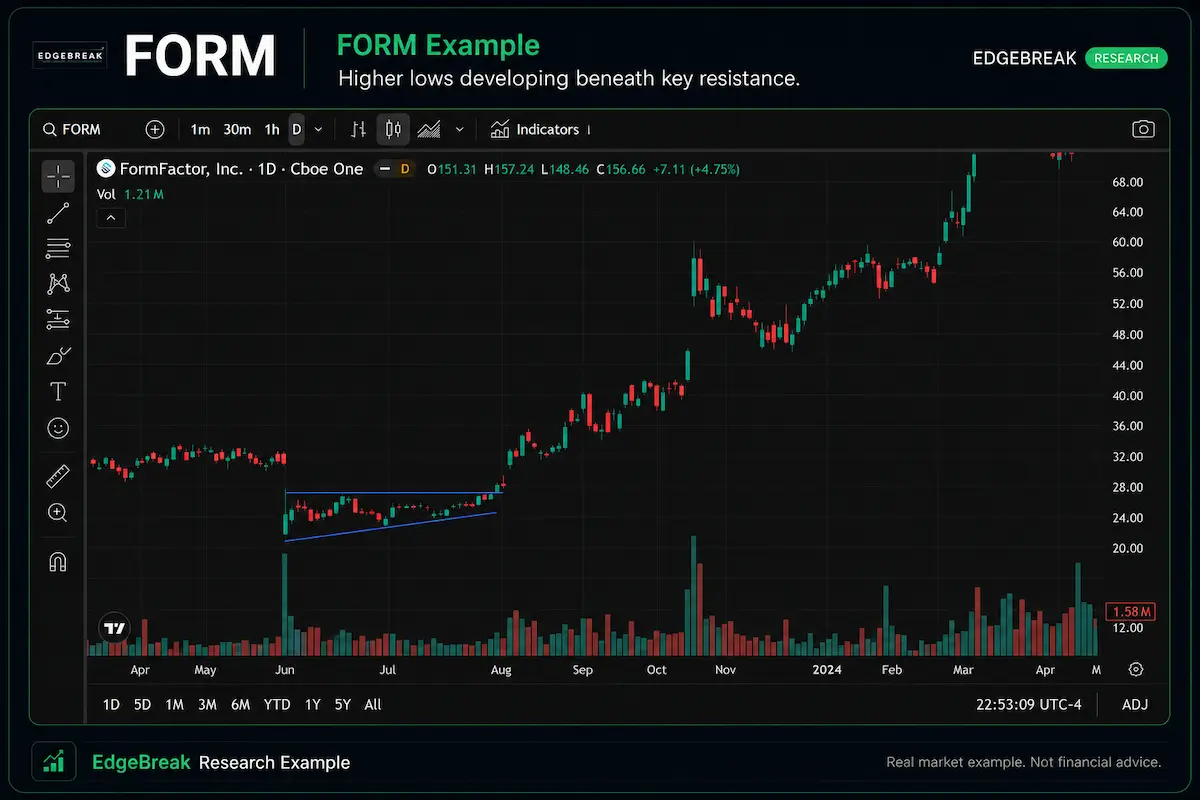Switch to the 30m interval
Image resolution: width=1200 pixels, height=800 pixels.
click(x=237, y=129)
